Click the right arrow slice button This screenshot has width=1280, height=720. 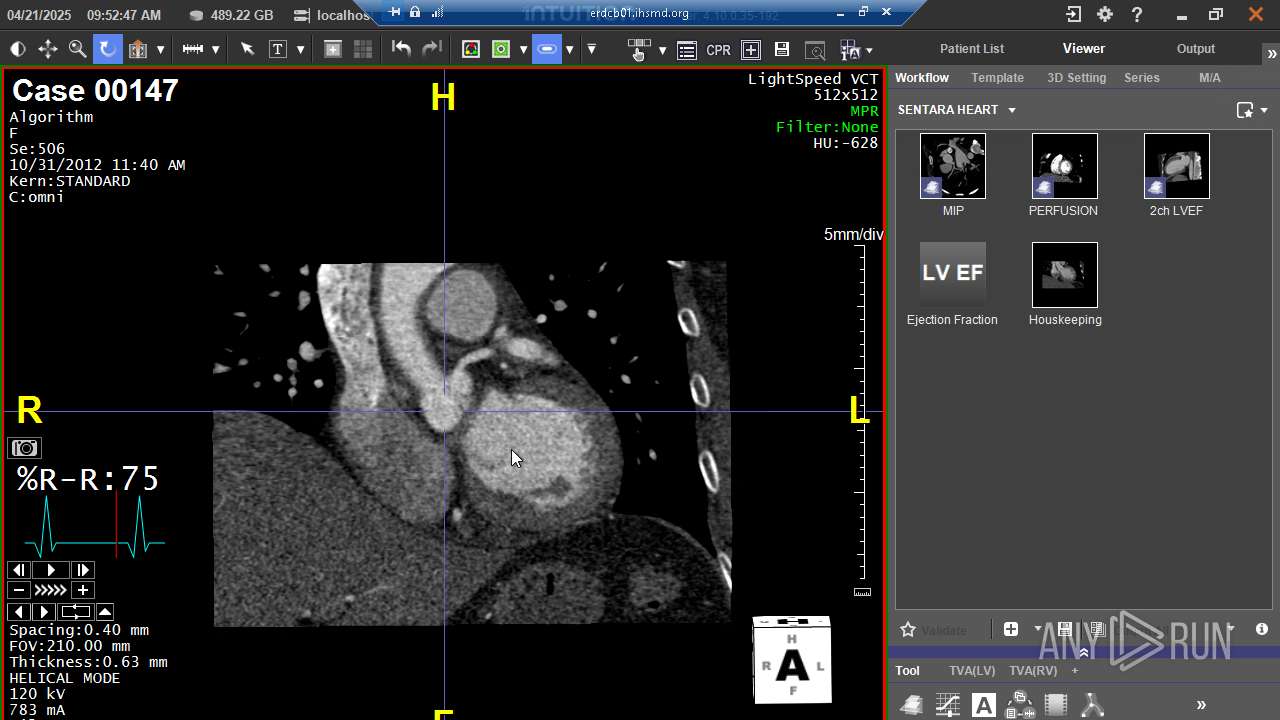pos(43,612)
